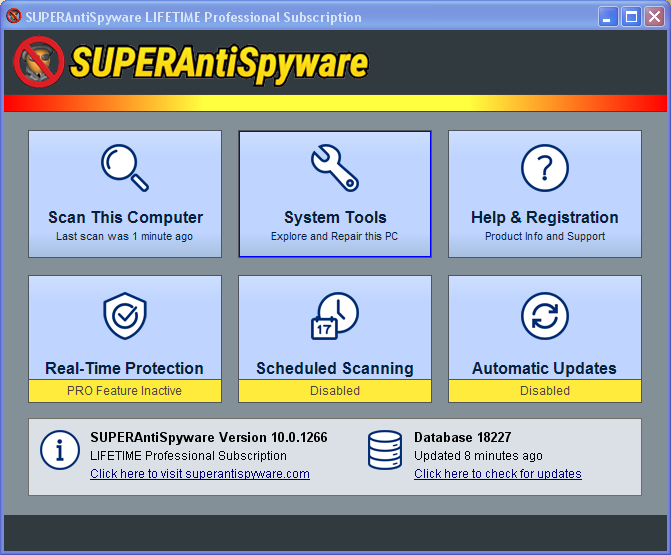Open Real-Time Protection label
Viewport: 671px width, 555px height.
[x=124, y=368]
